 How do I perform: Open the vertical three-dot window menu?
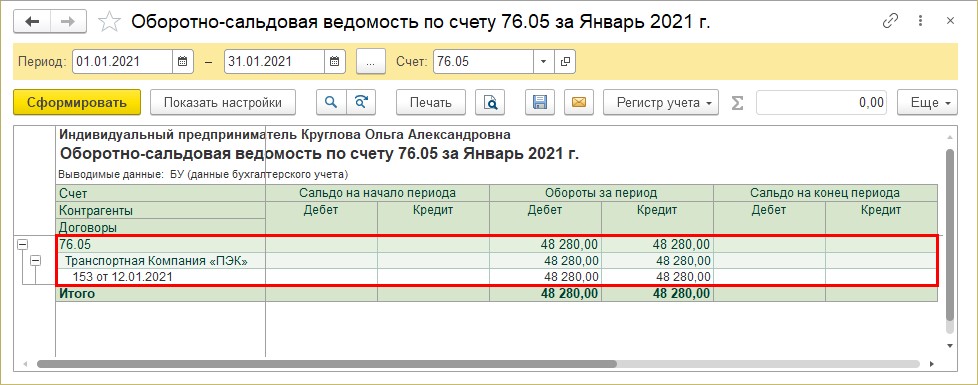tap(921, 21)
